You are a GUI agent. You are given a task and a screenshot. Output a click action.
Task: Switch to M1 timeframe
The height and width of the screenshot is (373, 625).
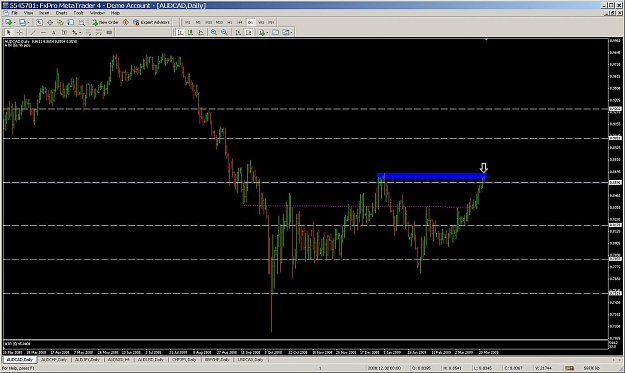tap(187, 23)
